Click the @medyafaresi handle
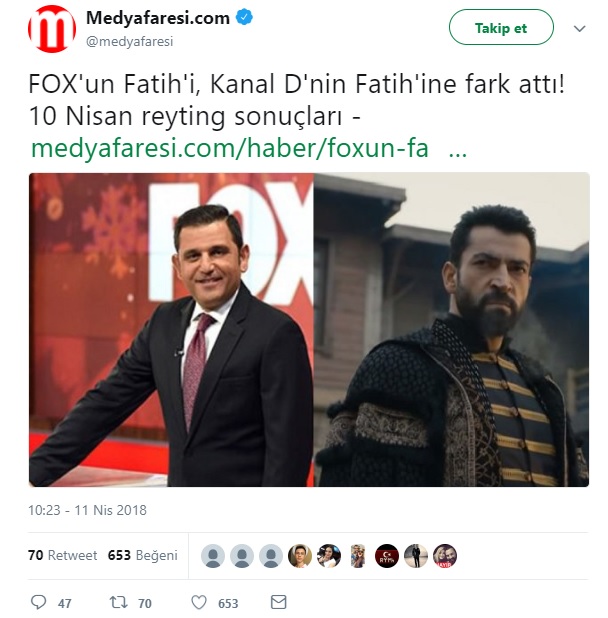This screenshot has width=608, height=618. pos(126,40)
